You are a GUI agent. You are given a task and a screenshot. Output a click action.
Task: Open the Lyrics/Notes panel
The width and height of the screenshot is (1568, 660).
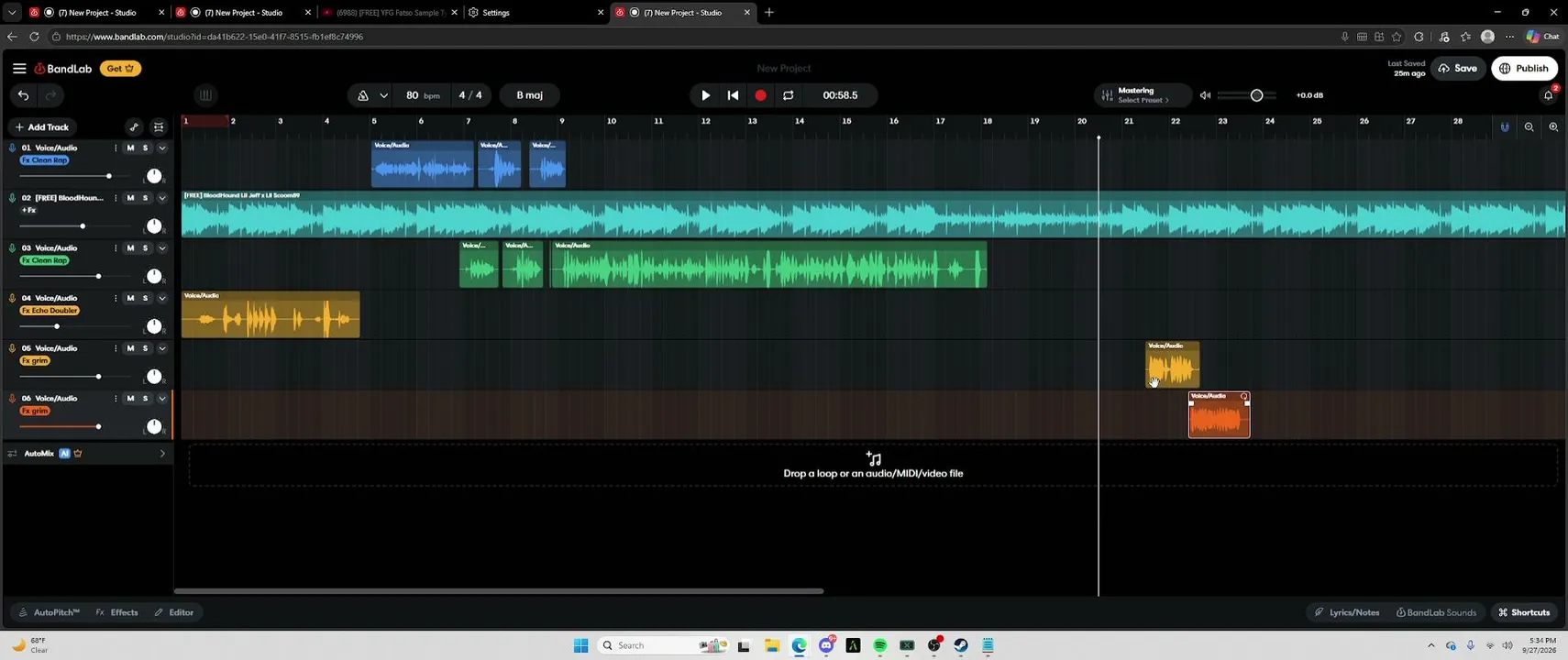coord(1347,612)
